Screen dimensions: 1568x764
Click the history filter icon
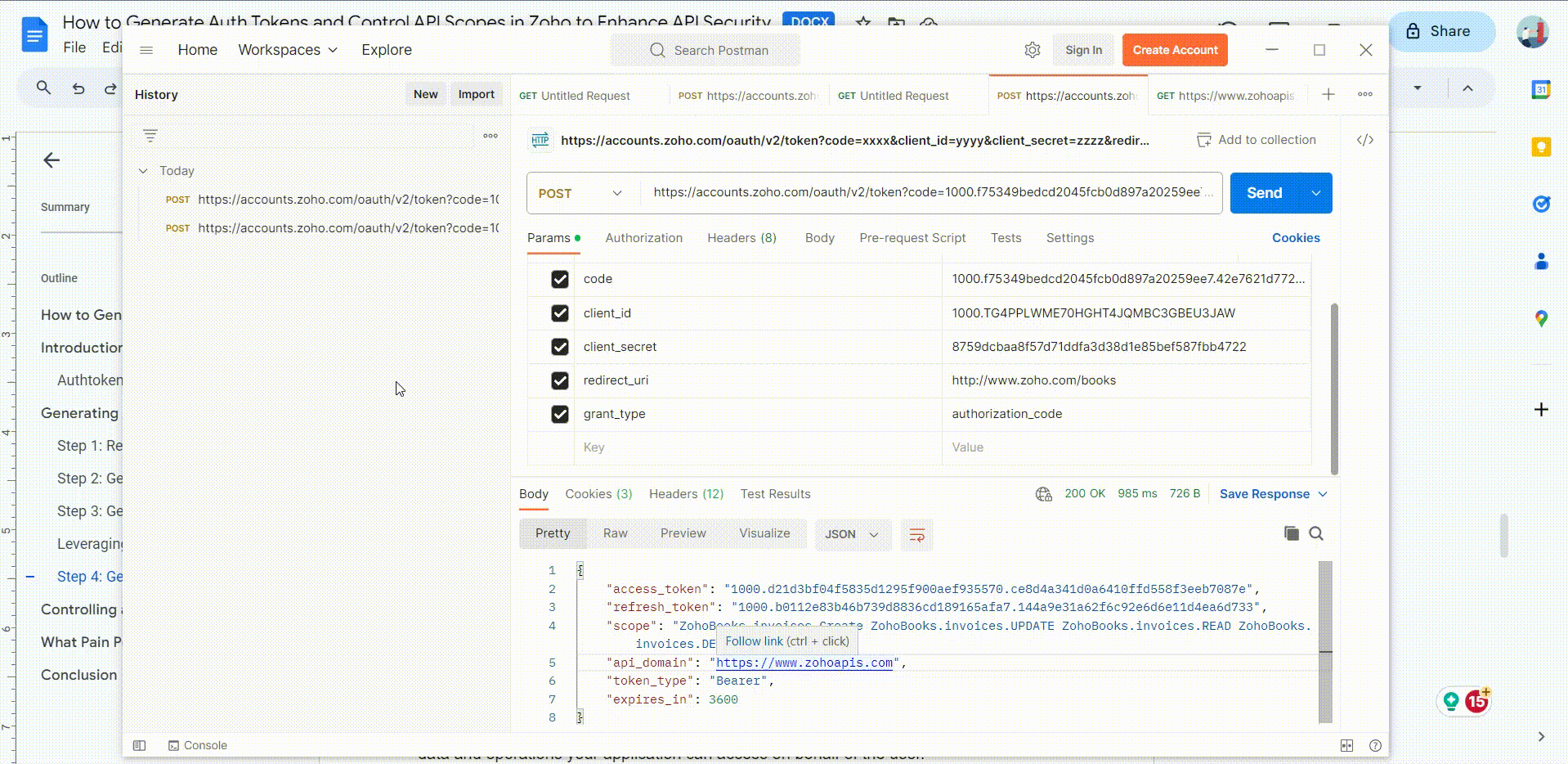pos(150,136)
